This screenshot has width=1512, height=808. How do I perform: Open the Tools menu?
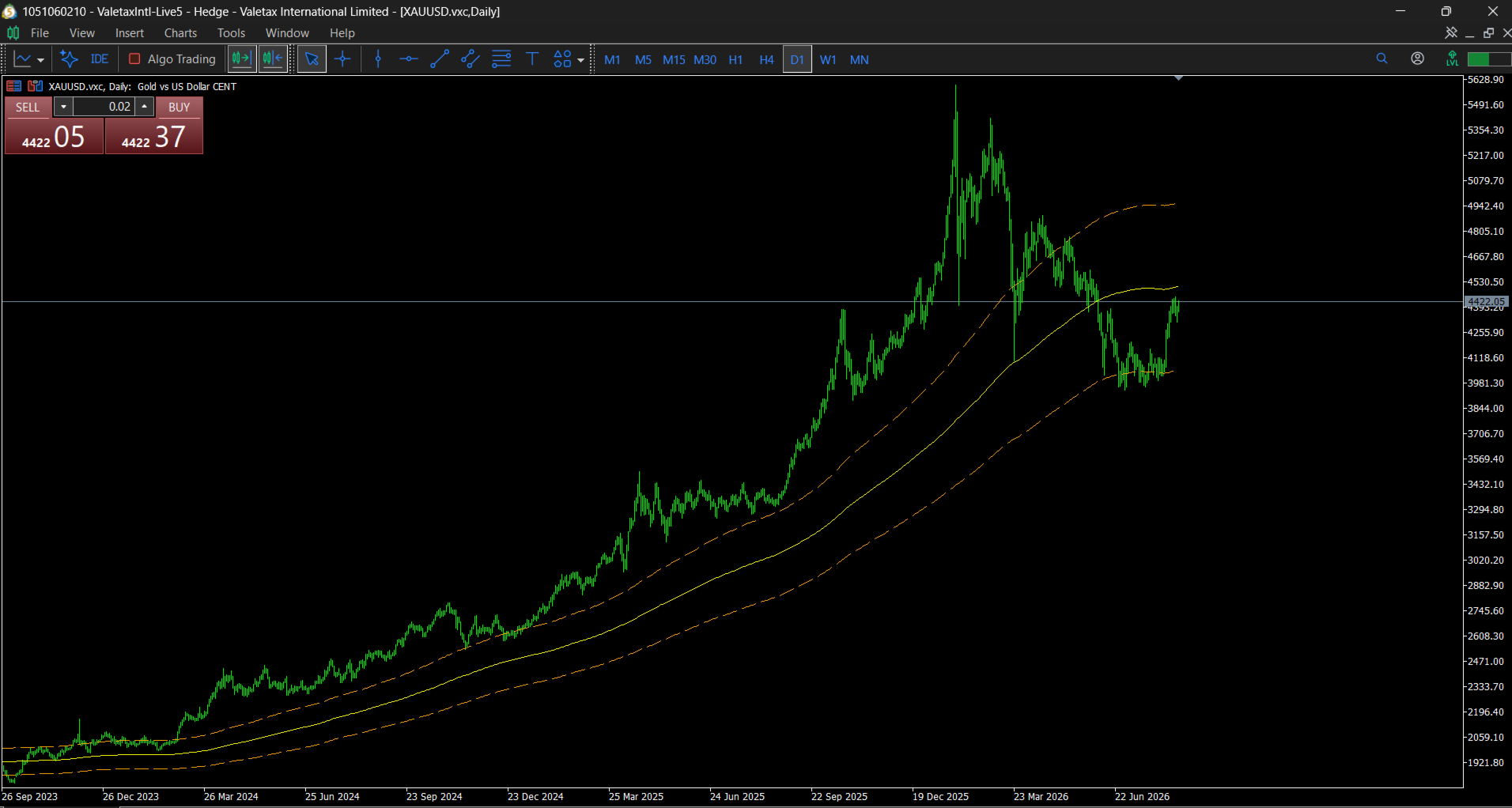pyautogui.click(x=231, y=33)
